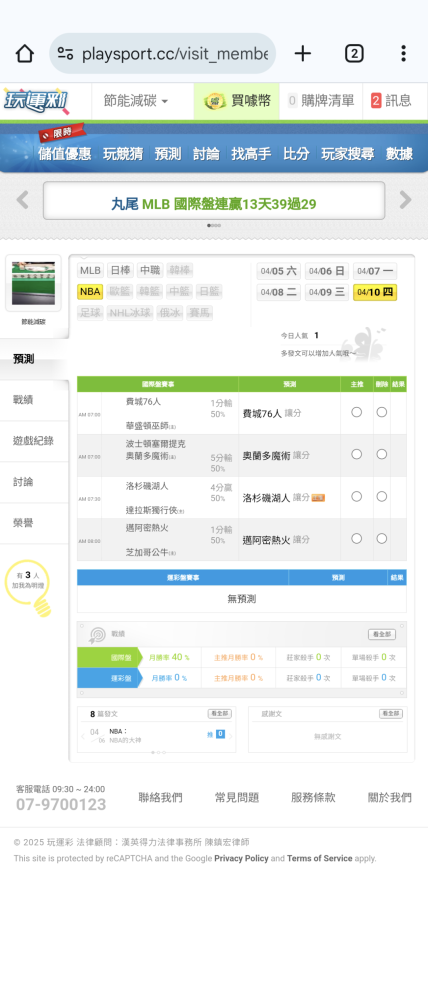Viewport: 428px width, 1000px height.
Task: Click the 買噱幣 coin icon
Action: point(215,101)
